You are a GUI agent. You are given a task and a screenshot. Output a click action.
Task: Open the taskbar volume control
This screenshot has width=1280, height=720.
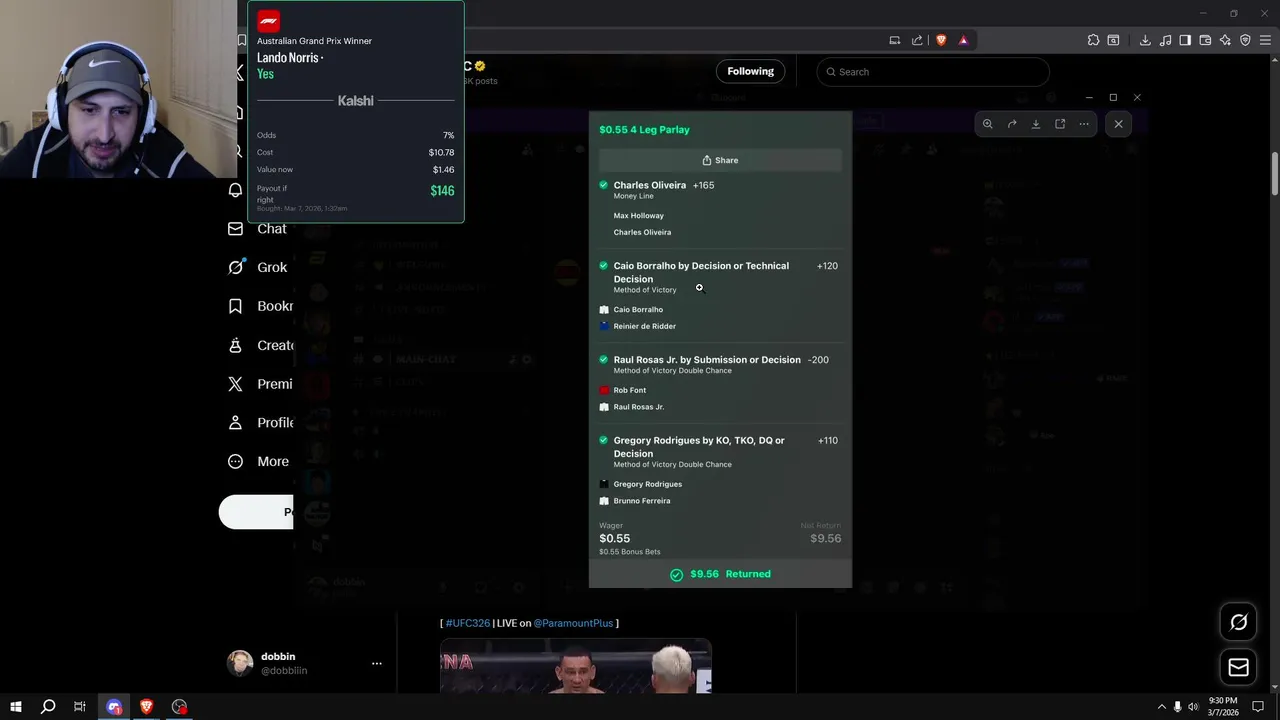point(1193,707)
